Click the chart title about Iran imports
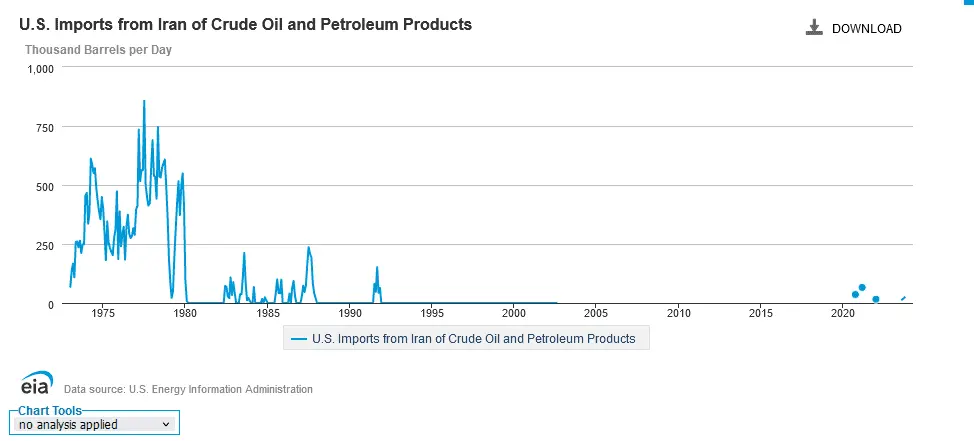Viewport: 974px width, 441px height. (x=246, y=24)
